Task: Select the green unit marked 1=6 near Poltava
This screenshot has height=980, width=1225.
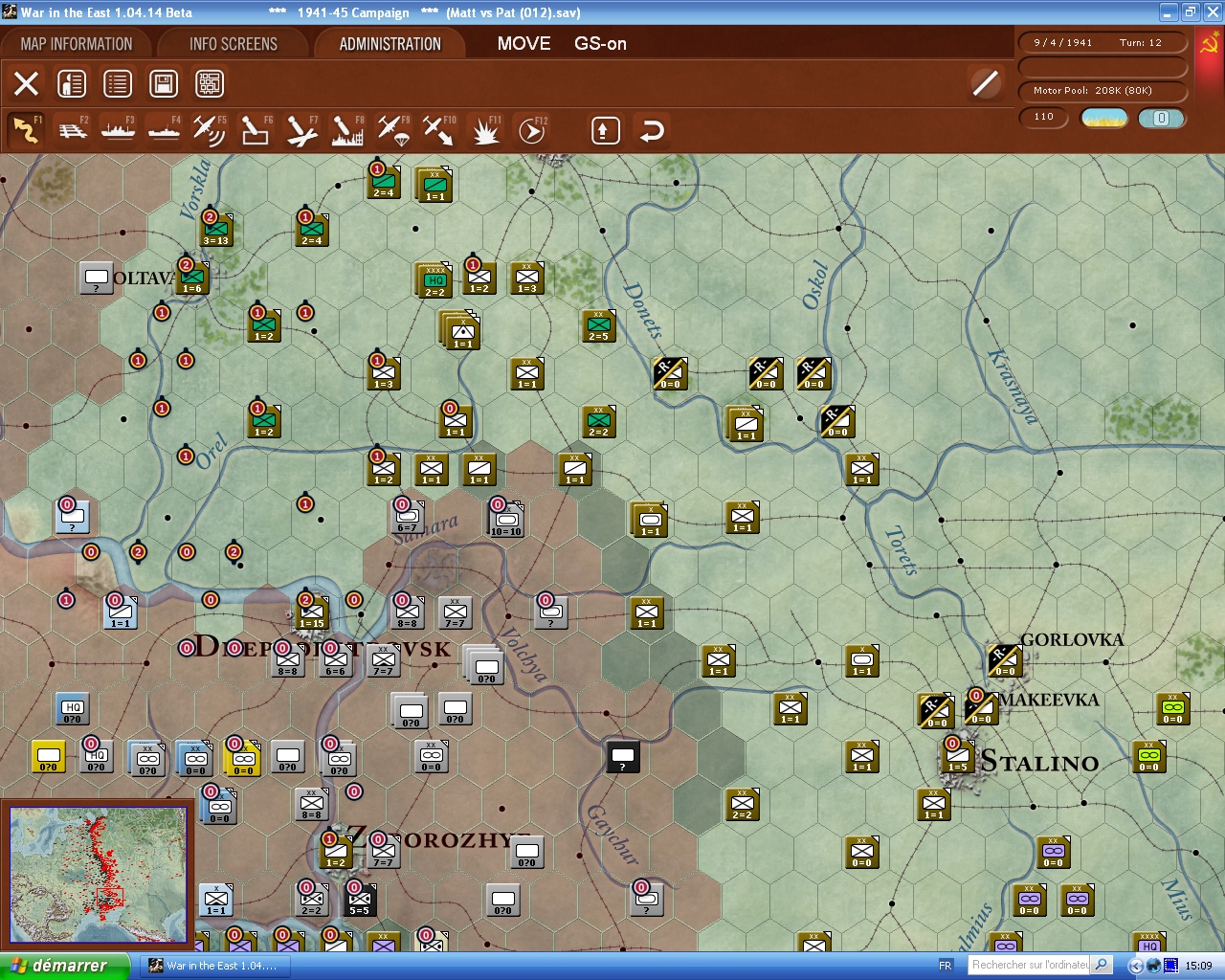Action: (192, 278)
